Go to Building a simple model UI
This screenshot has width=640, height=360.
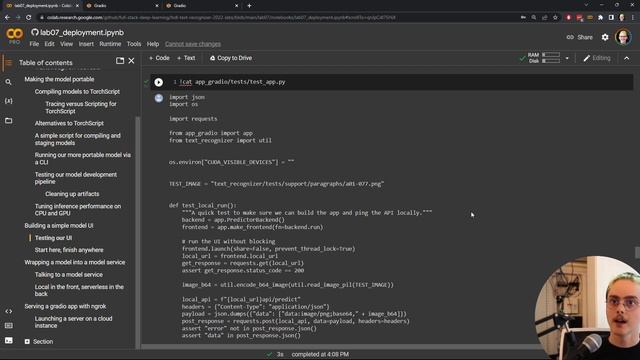[x=58, y=226]
